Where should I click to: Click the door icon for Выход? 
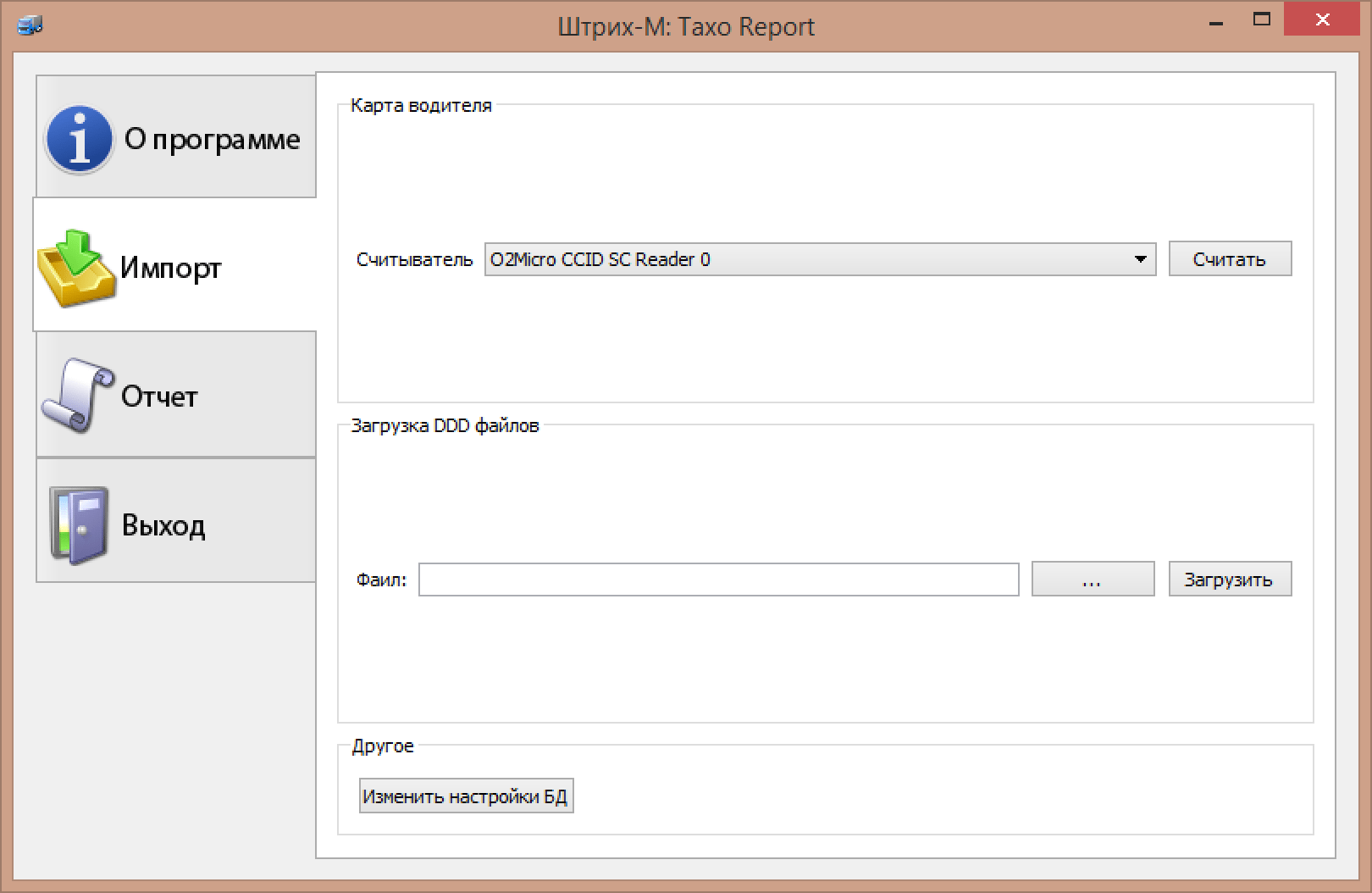(79, 525)
